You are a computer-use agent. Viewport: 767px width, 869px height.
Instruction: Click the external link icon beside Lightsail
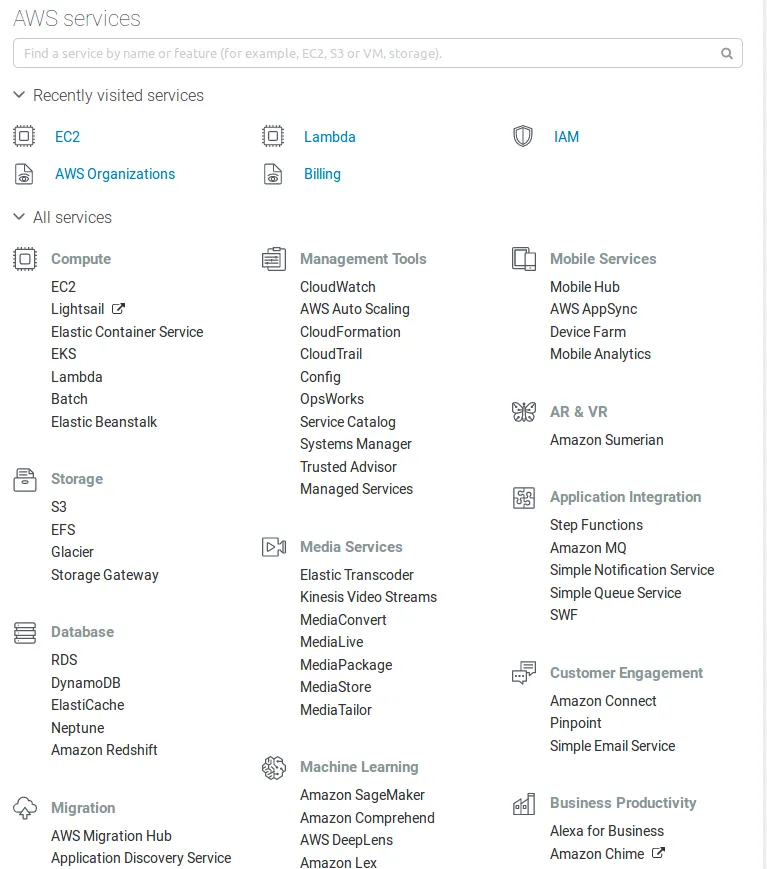pos(118,308)
